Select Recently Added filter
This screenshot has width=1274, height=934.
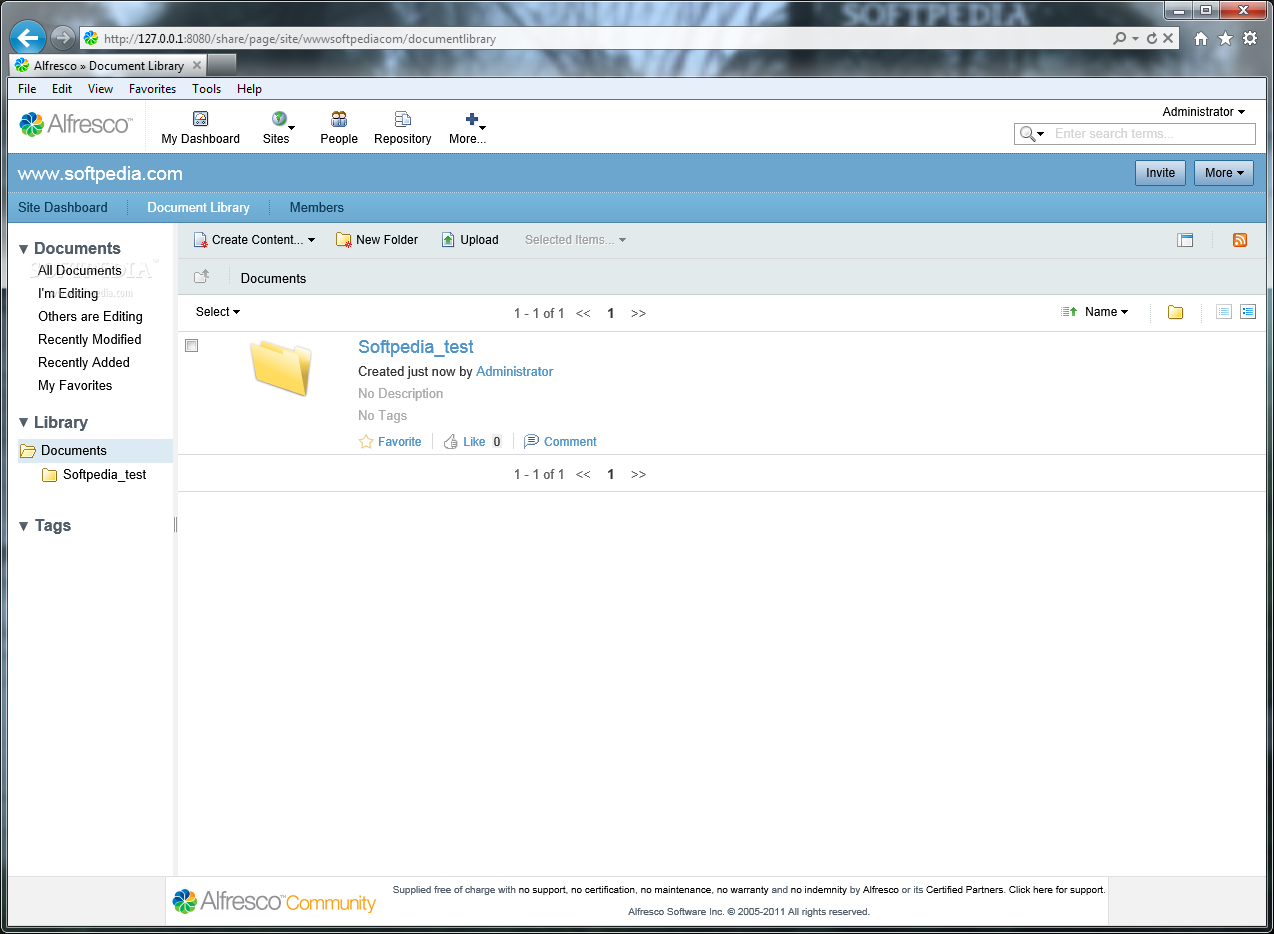[84, 362]
